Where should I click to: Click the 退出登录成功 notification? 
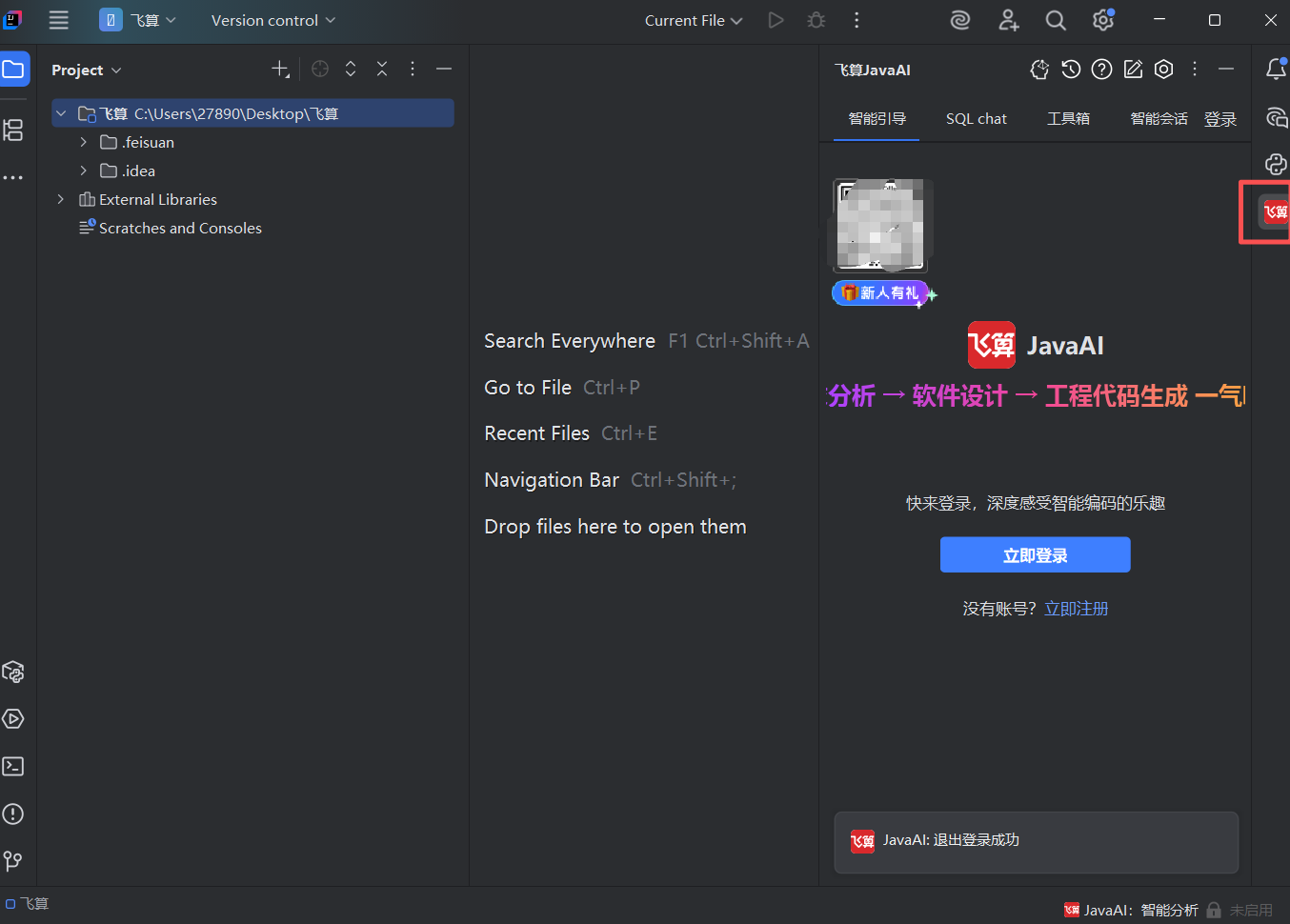[x=1037, y=842]
